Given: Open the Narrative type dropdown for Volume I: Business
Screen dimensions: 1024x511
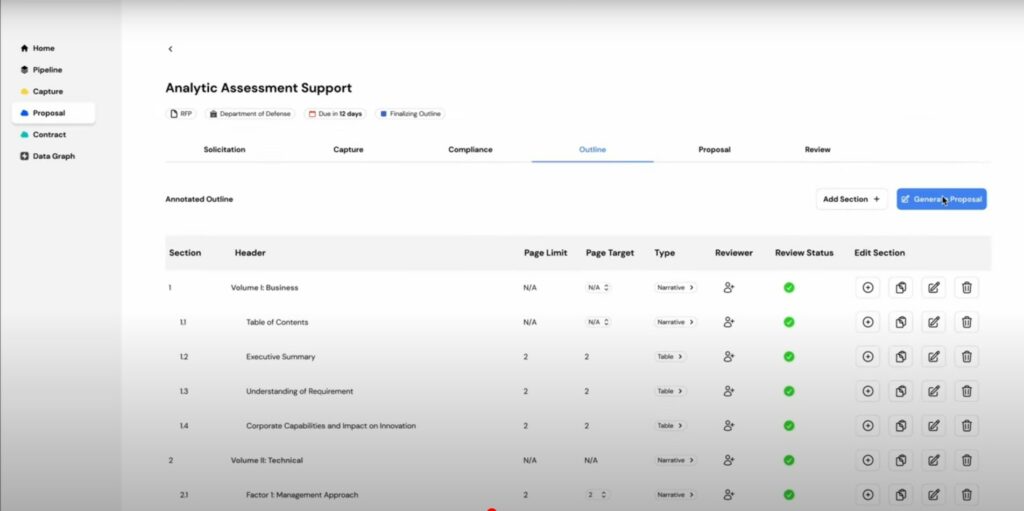Looking at the screenshot, I should coord(675,288).
